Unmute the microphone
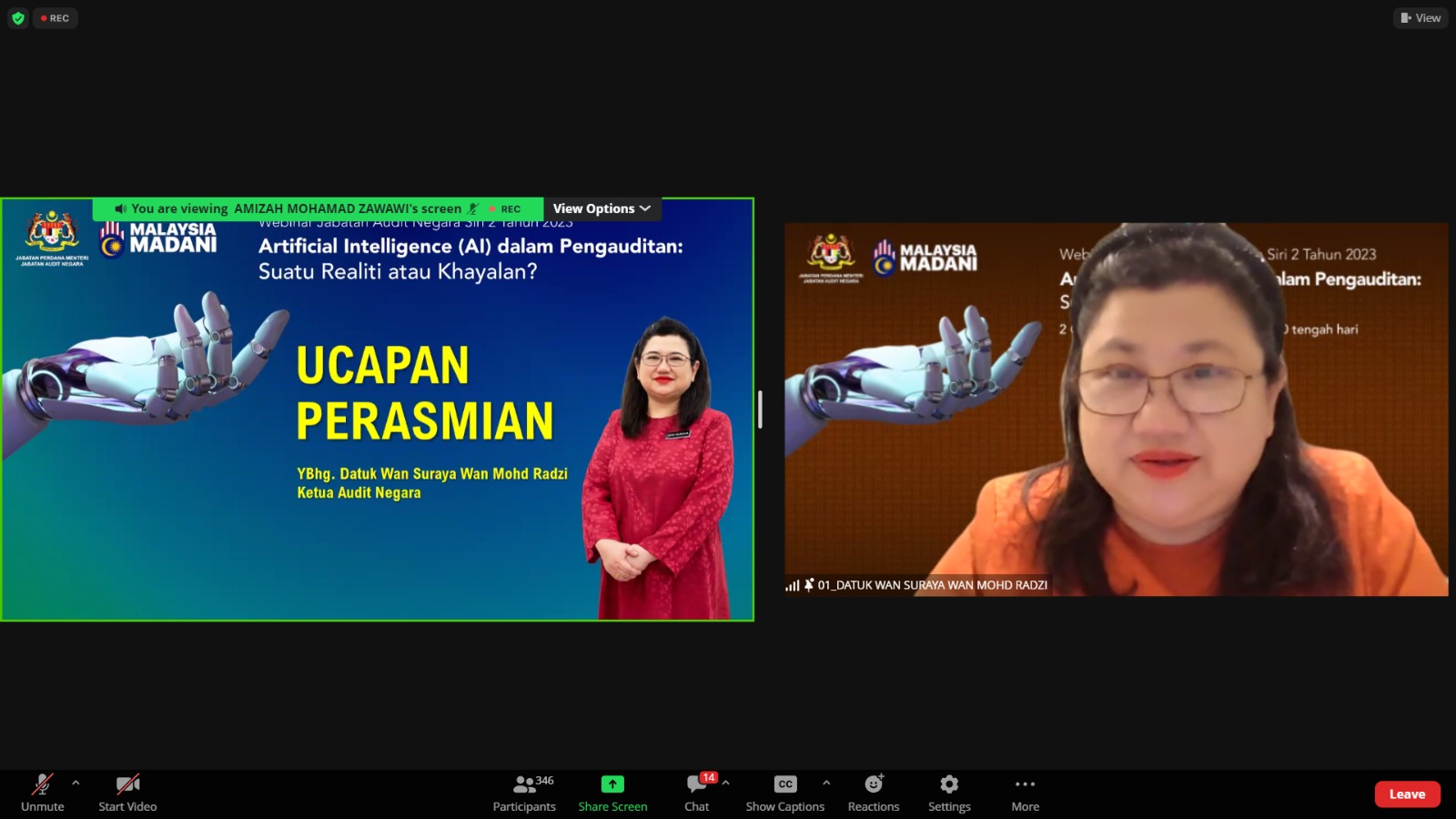 point(42,793)
